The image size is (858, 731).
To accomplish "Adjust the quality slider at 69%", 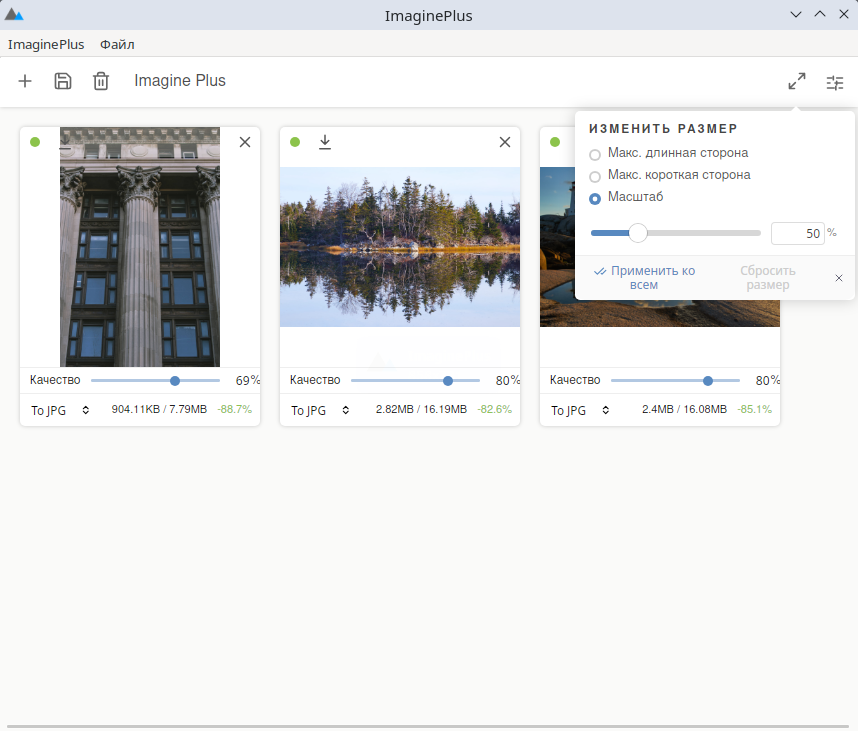I will (155, 381).
